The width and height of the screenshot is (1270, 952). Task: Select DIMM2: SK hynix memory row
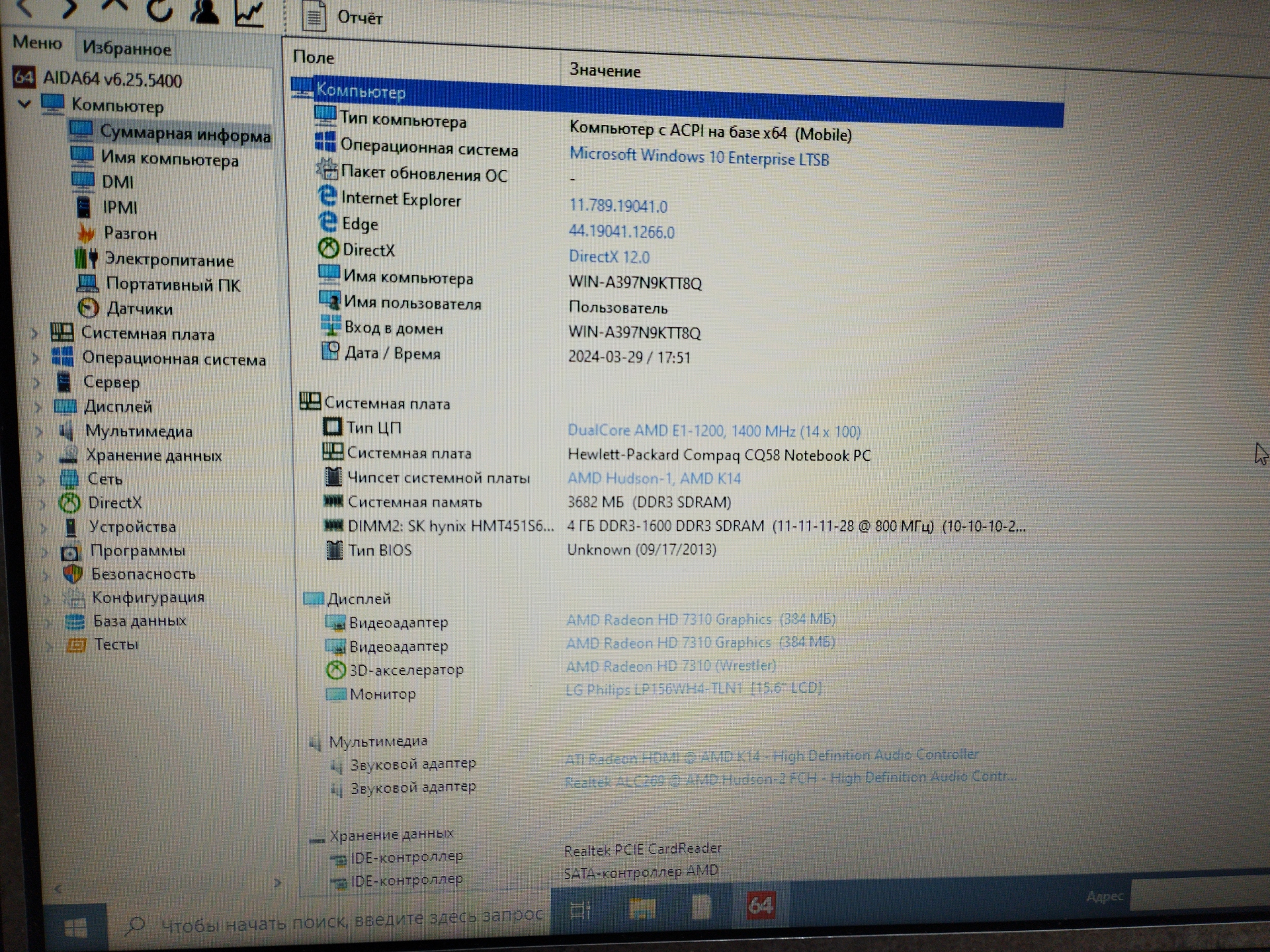point(675,527)
